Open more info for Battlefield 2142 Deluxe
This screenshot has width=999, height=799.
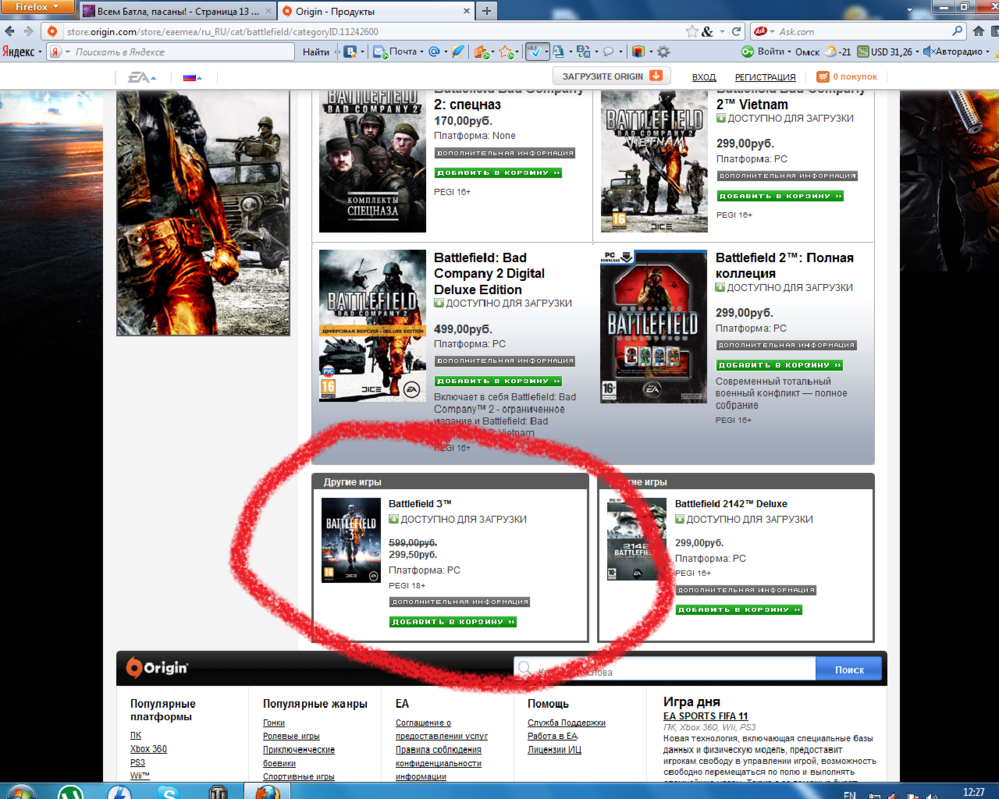[x=745, y=590]
